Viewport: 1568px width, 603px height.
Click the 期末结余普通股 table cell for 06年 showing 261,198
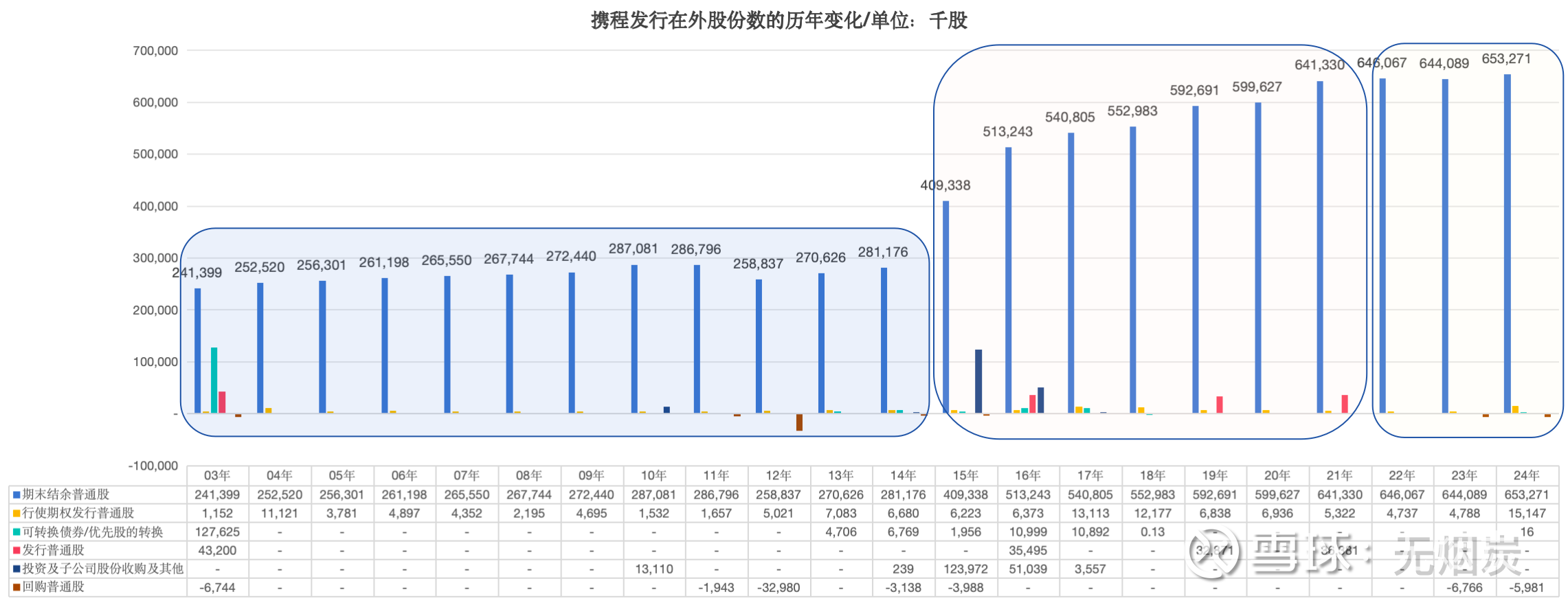click(x=404, y=494)
